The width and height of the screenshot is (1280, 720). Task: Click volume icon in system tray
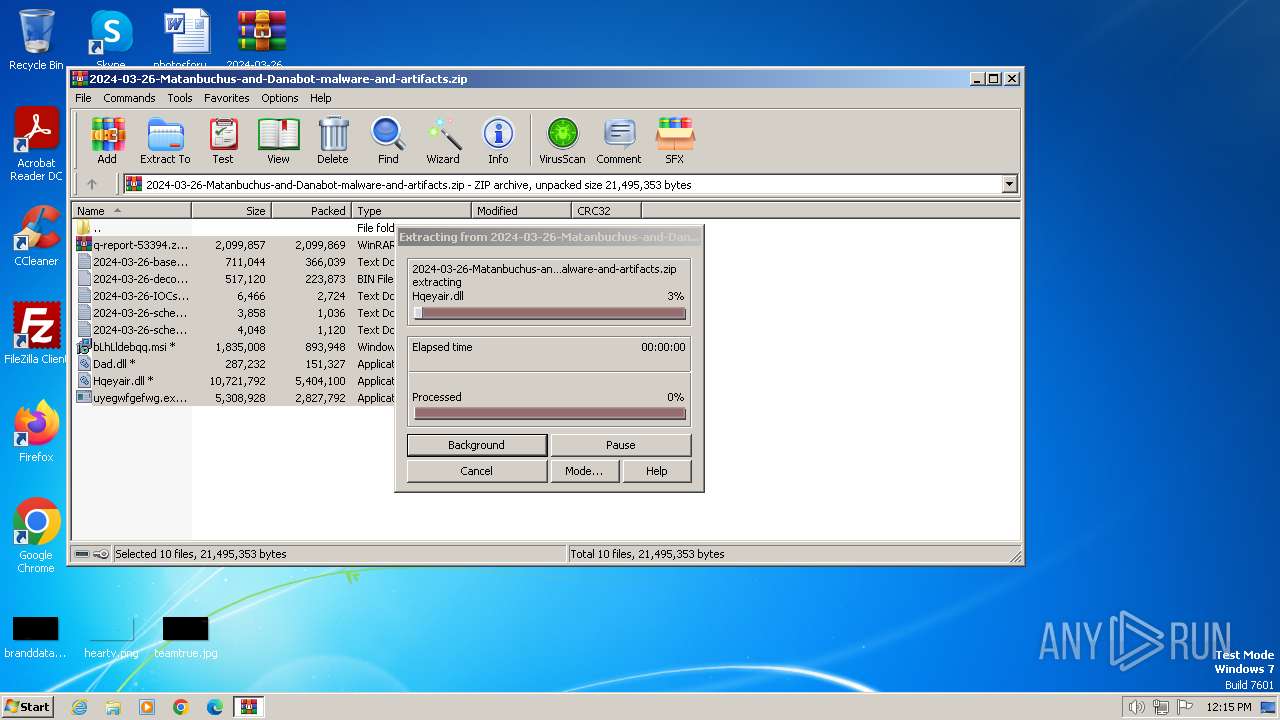tap(1136, 707)
